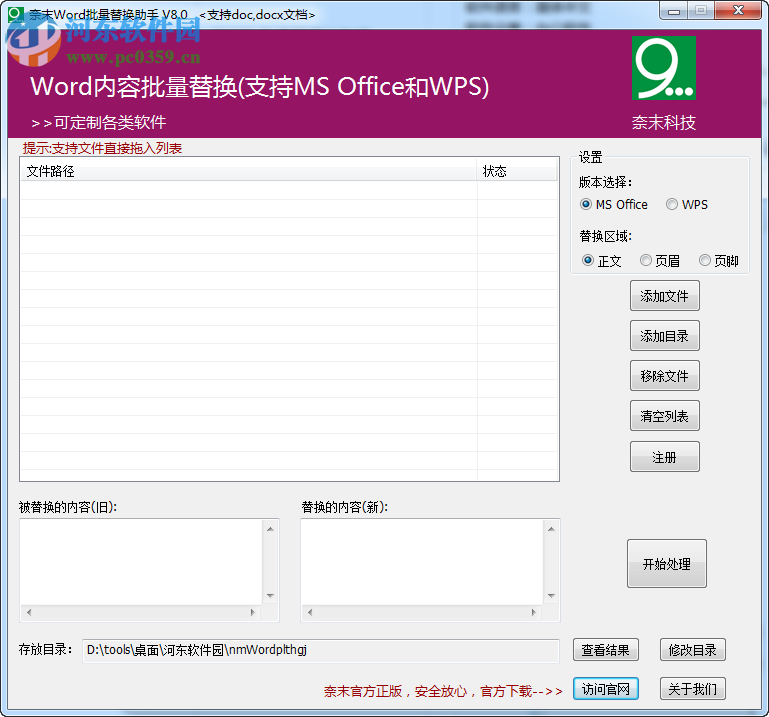The image size is (769, 717).
Task: Click the 状态 column header
Action: coord(517,171)
